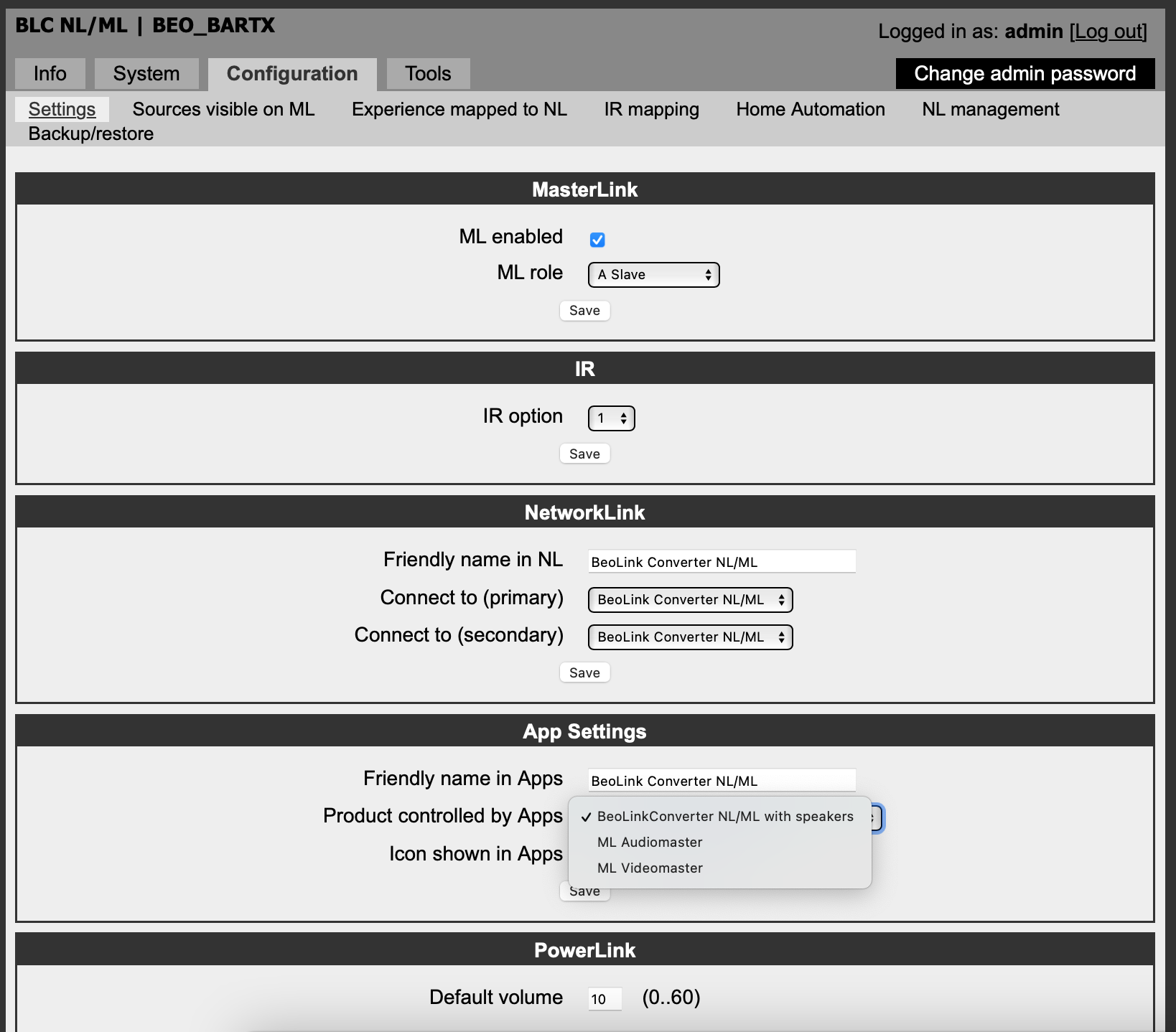Click the Default volume field
The width and height of the screenshot is (1176, 1032).
(605, 999)
